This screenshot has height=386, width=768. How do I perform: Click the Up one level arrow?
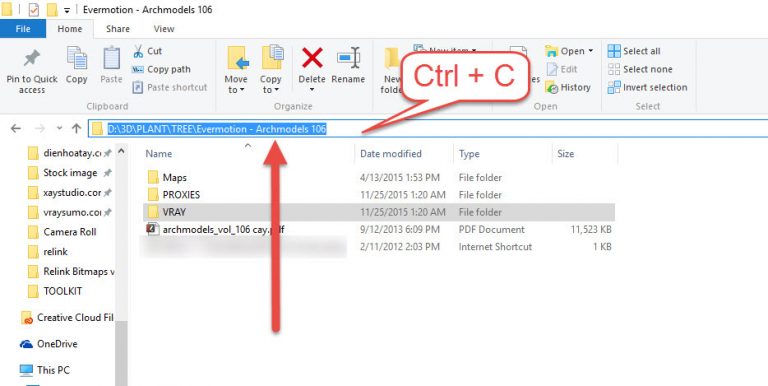coord(76,129)
